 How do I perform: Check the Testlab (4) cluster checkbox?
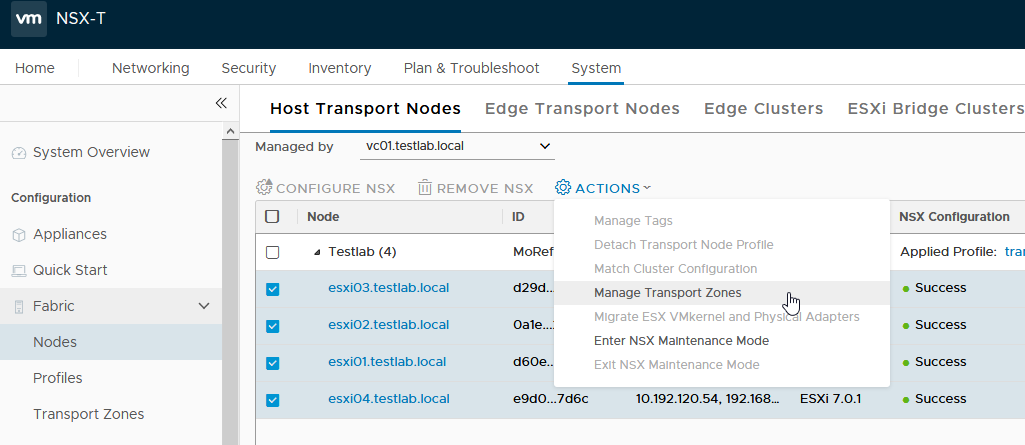(273, 252)
